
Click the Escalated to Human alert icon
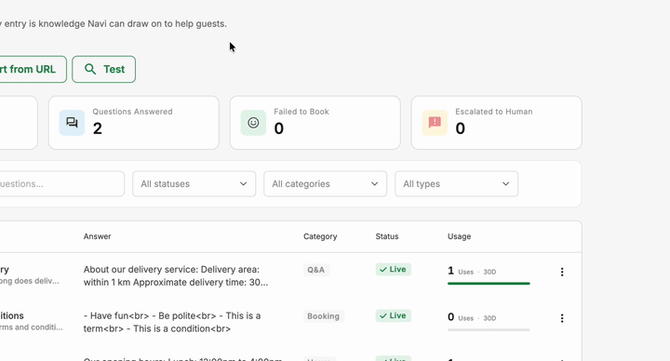435,123
